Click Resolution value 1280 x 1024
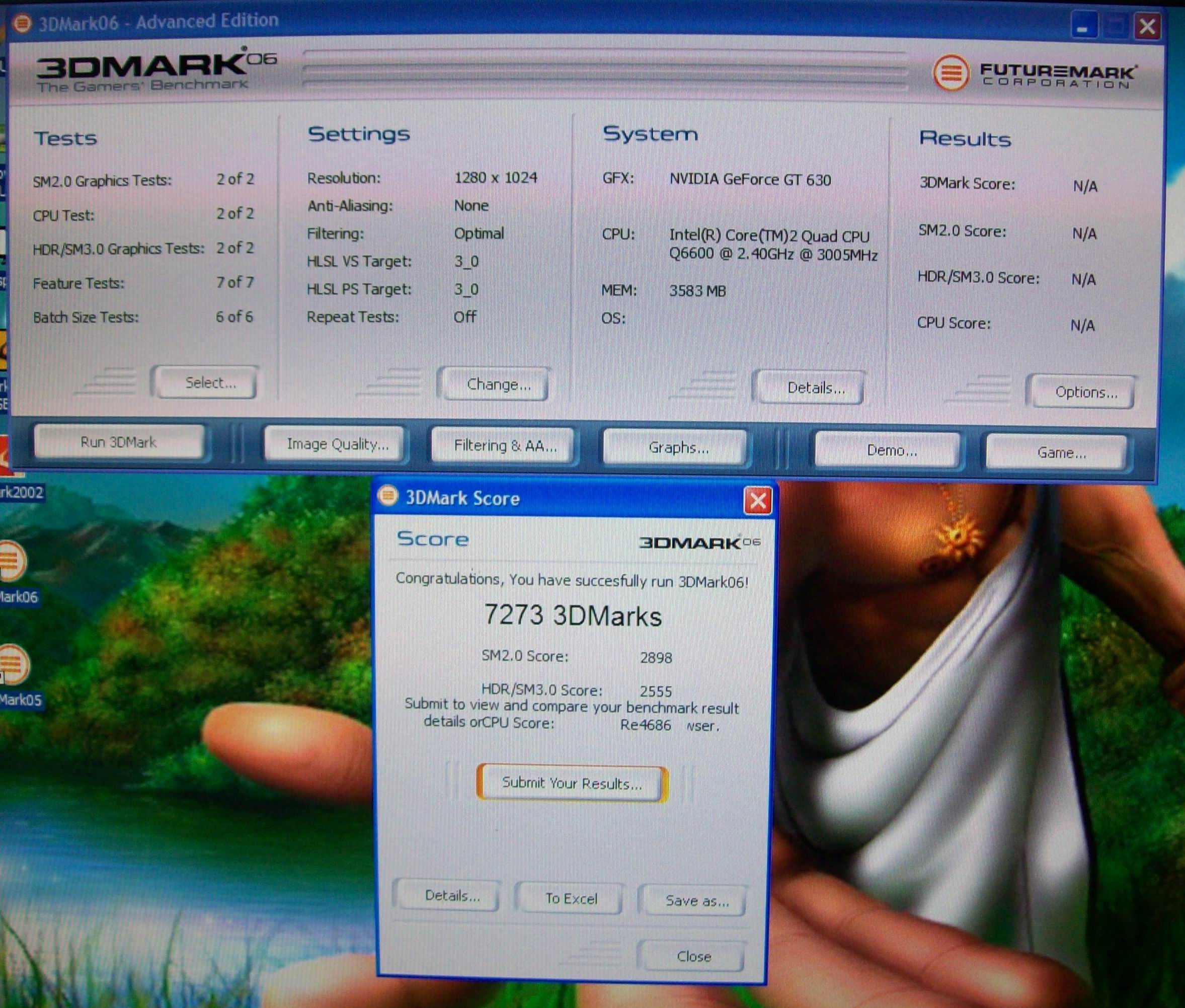Image resolution: width=1185 pixels, height=1008 pixels. point(495,178)
